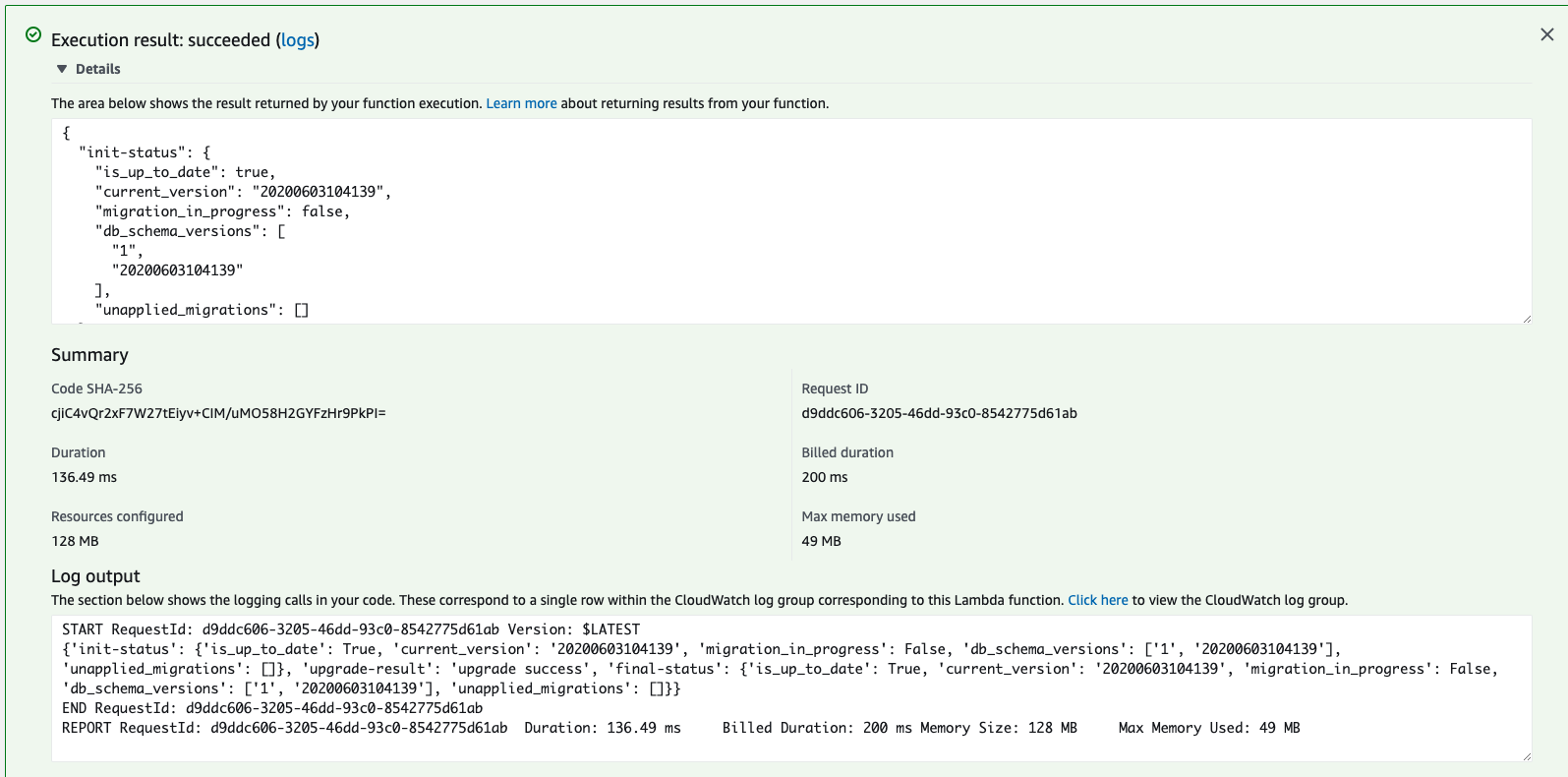Click the Max memory used value 49 MB
The image size is (1568, 777).
click(821, 541)
